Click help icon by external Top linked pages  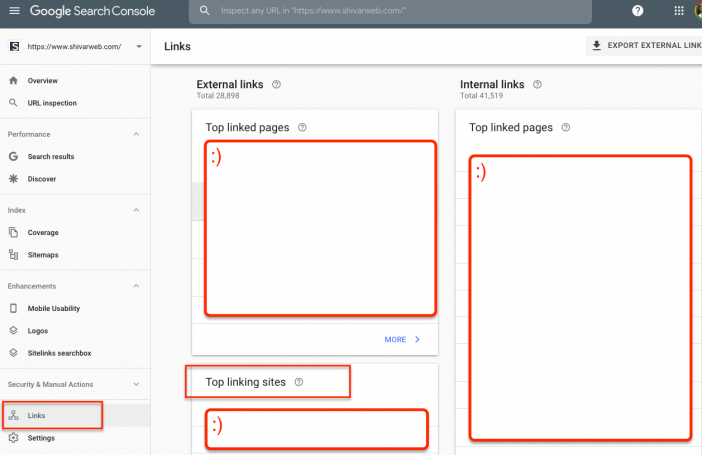pyautogui.click(x=302, y=127)
